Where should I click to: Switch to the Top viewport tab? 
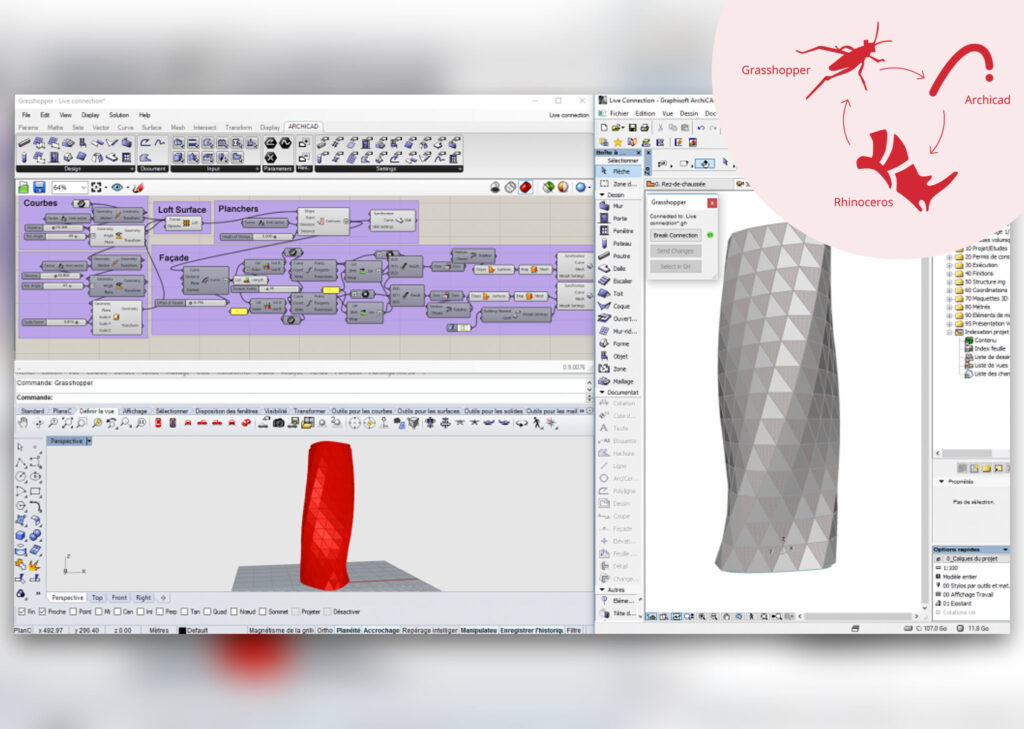97,598
